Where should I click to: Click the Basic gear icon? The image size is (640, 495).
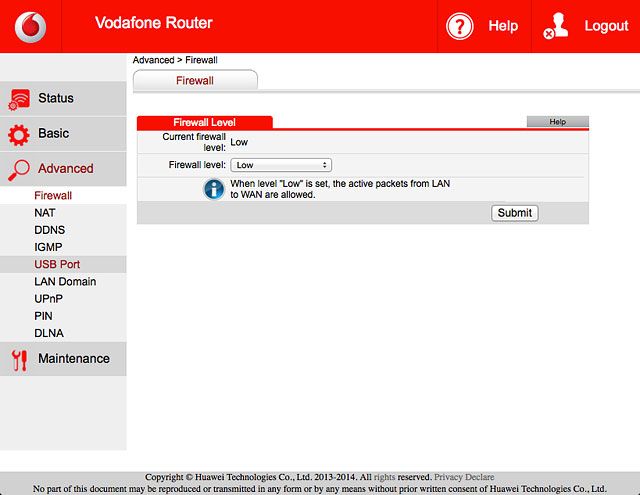pos(19,135)
